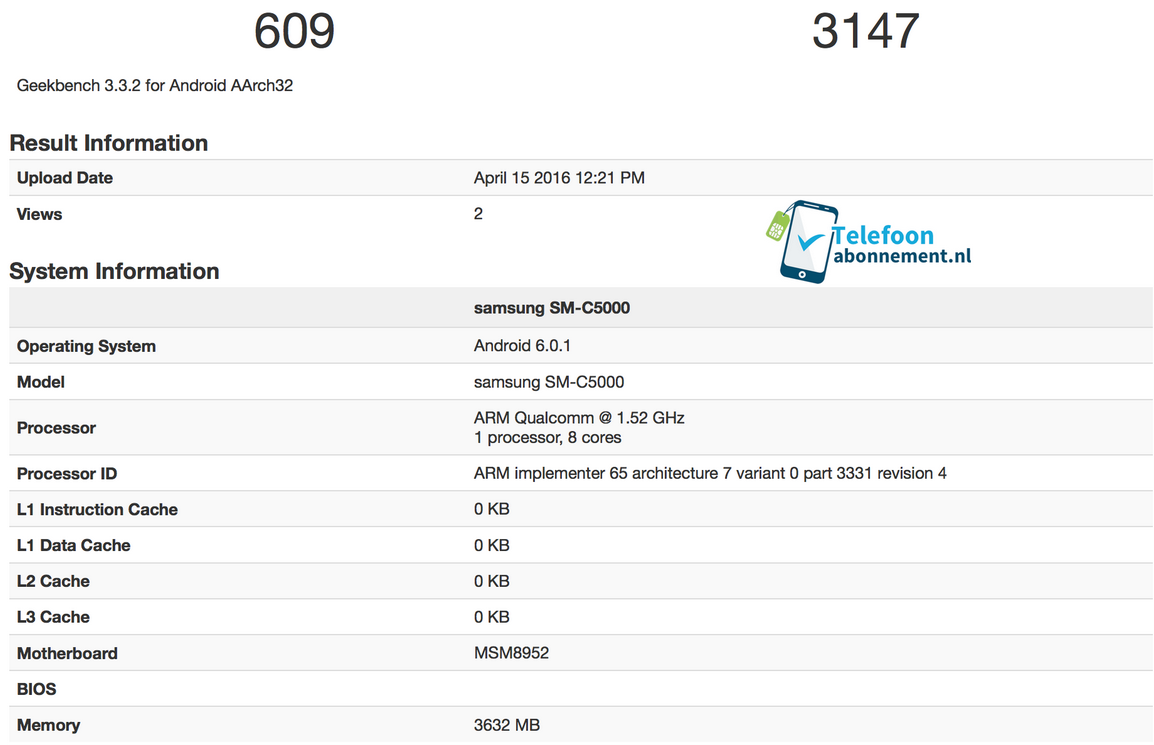Select the 1 processor, 8 cores text
Screen dimensions: 1154x745
coord(548,437)
